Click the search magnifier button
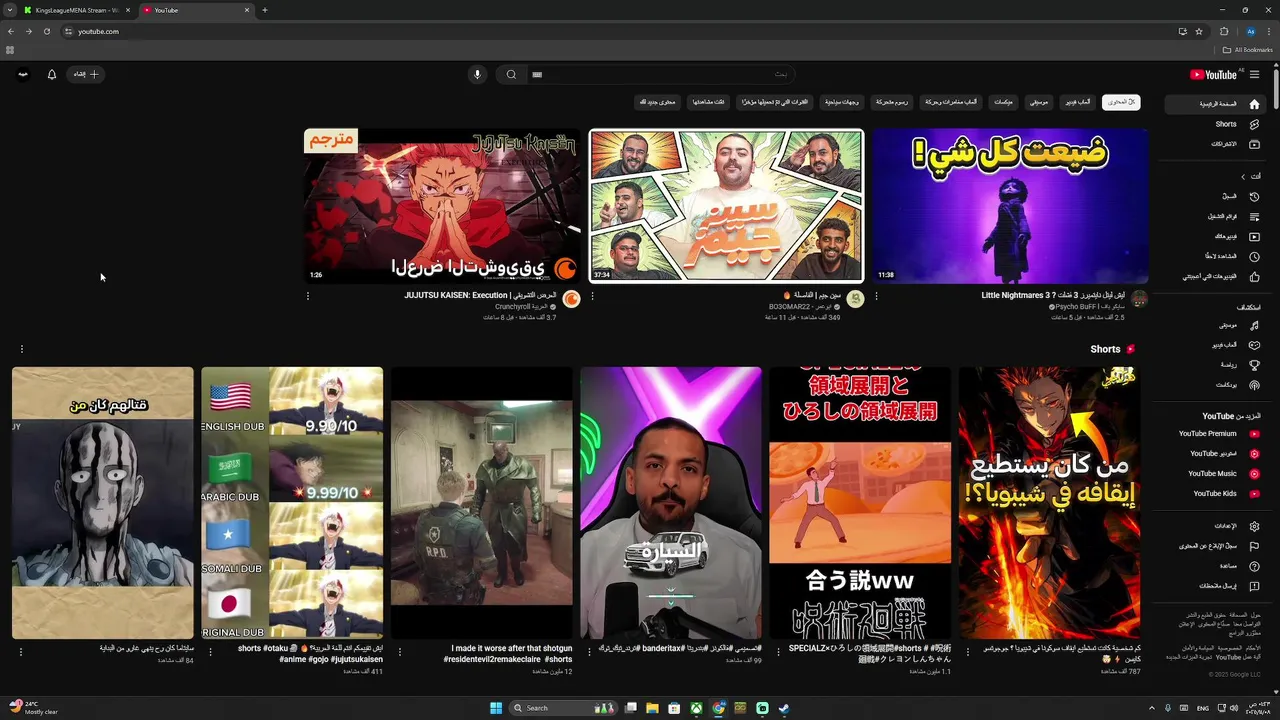This screenshot has height=720, width=1280. coord(511,74)
